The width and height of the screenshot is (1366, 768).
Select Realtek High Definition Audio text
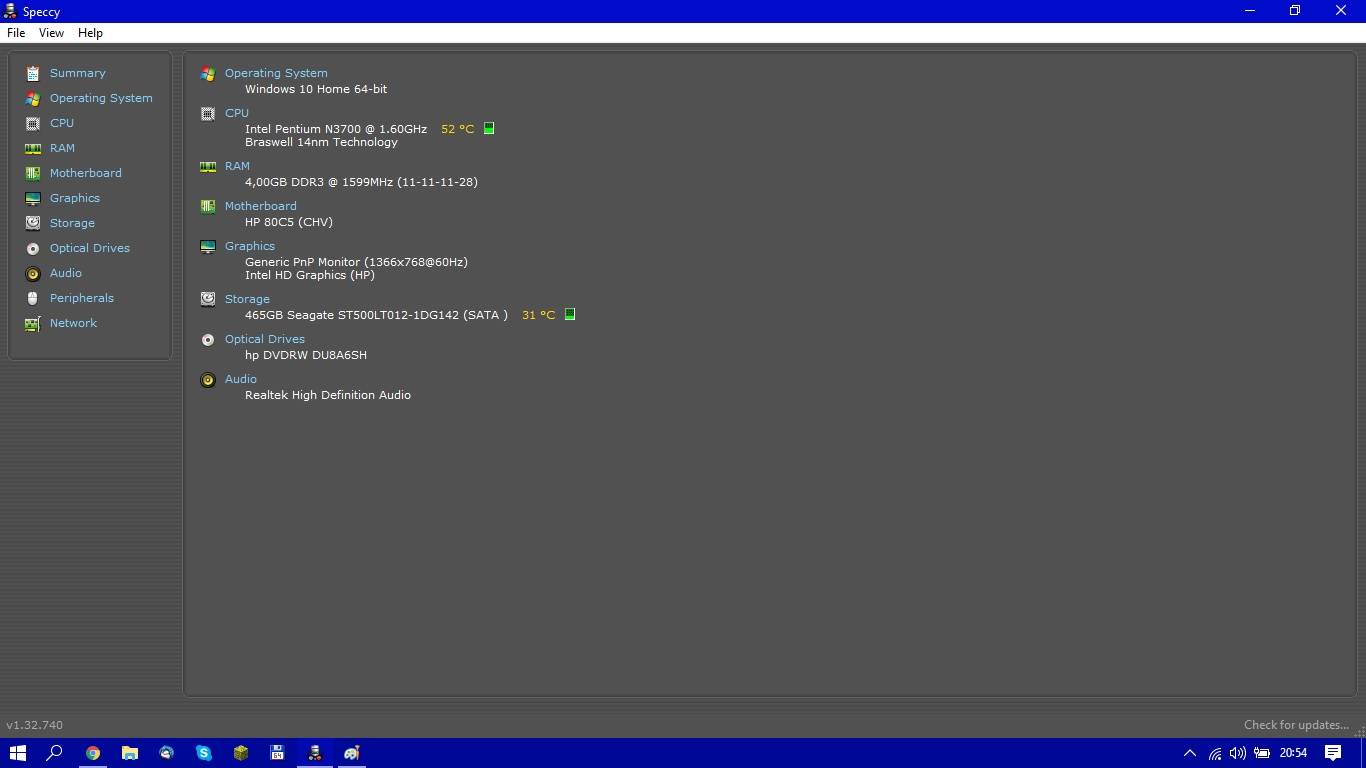tap(328, 395)
